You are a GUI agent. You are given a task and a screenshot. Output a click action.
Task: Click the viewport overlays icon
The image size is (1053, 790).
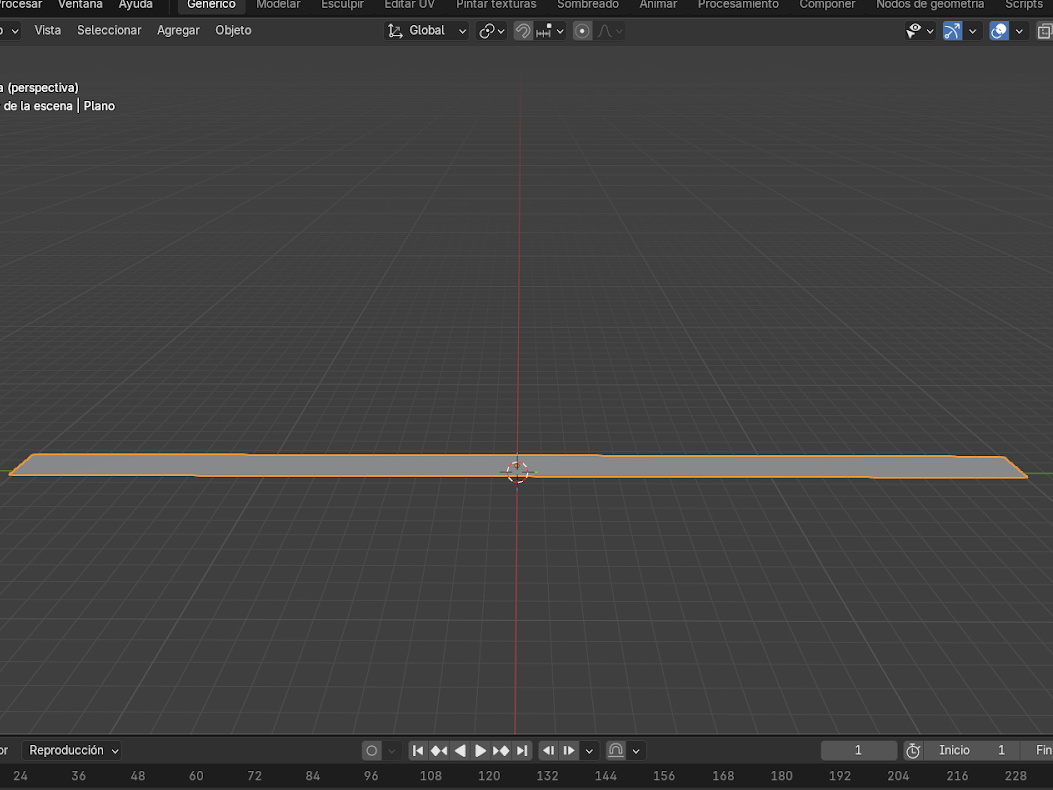(999, 31)
